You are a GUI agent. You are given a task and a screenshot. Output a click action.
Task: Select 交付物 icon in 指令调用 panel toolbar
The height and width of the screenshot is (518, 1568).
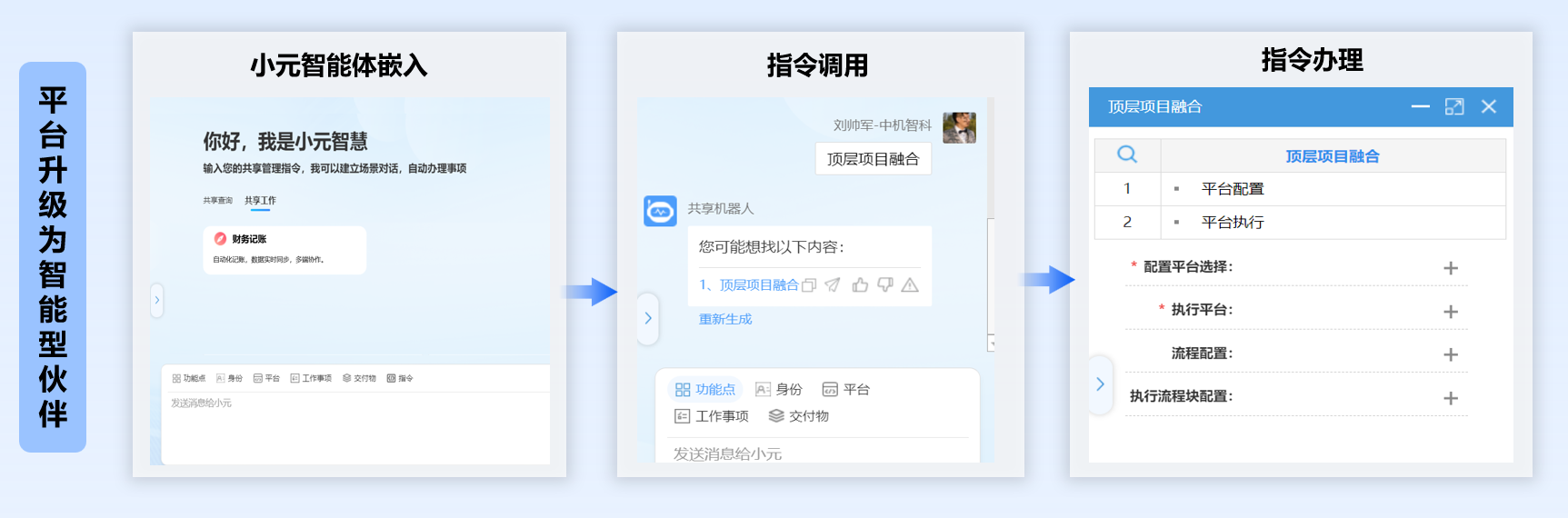tap(776, 415)
